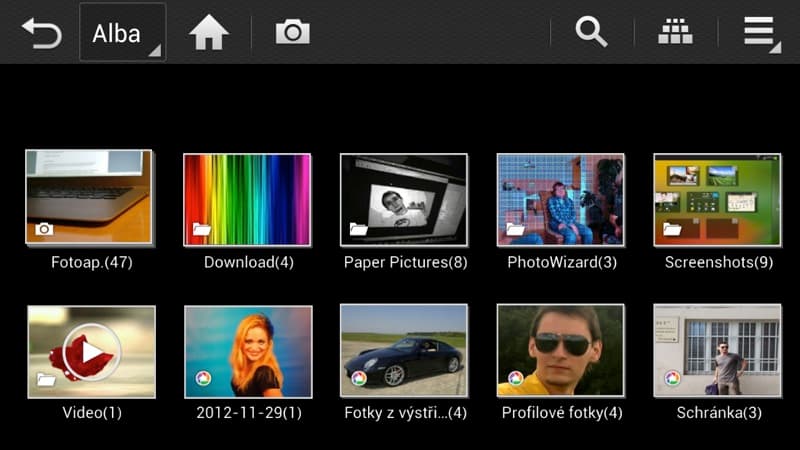
Task: Open the 2012-11-29 album thumbnail
Action: [248, 352]
